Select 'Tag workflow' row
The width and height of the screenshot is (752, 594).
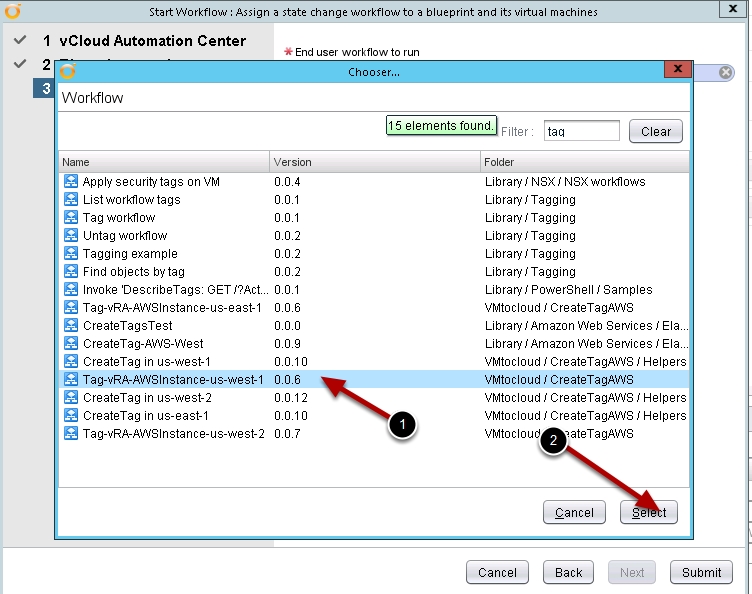pos(374,217)
